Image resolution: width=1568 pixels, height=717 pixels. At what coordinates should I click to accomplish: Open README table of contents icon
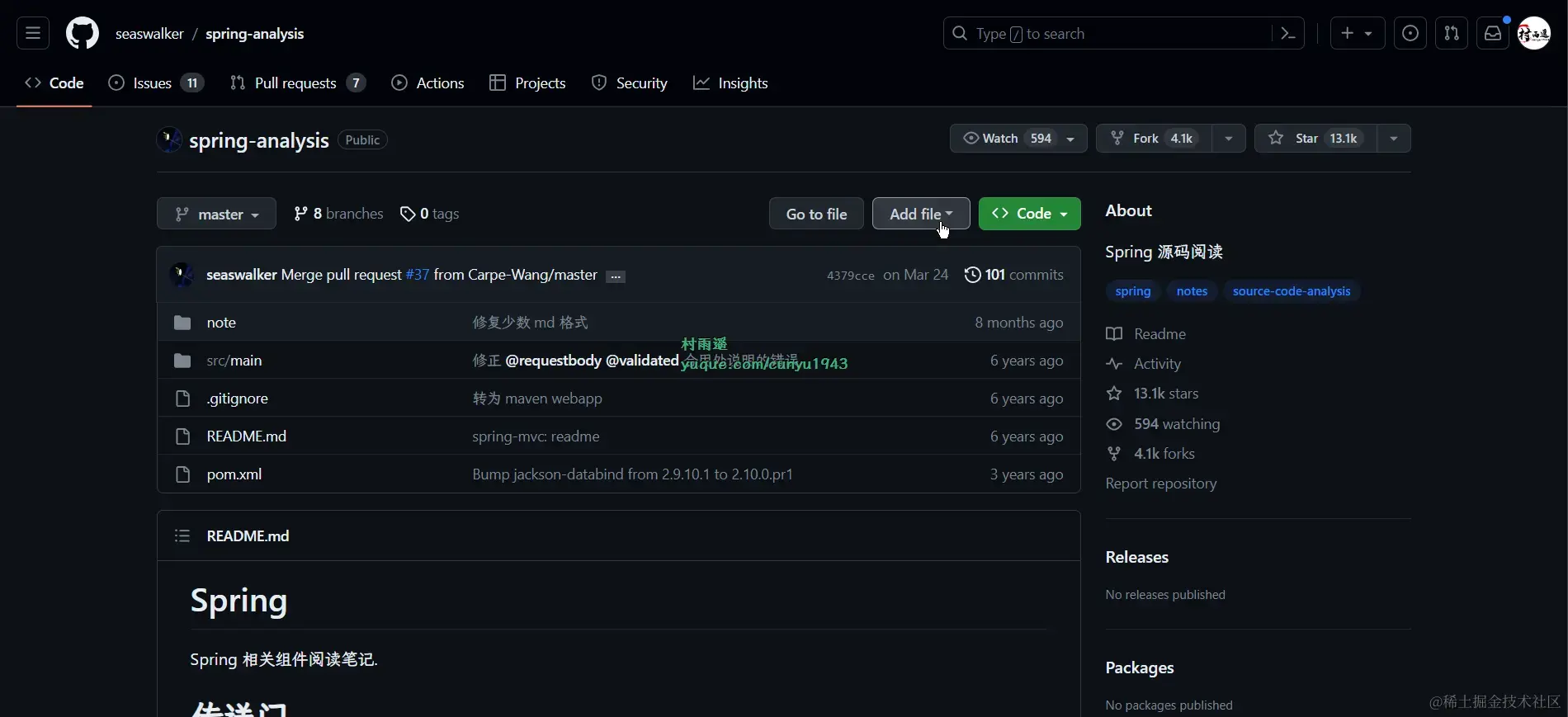182,536
